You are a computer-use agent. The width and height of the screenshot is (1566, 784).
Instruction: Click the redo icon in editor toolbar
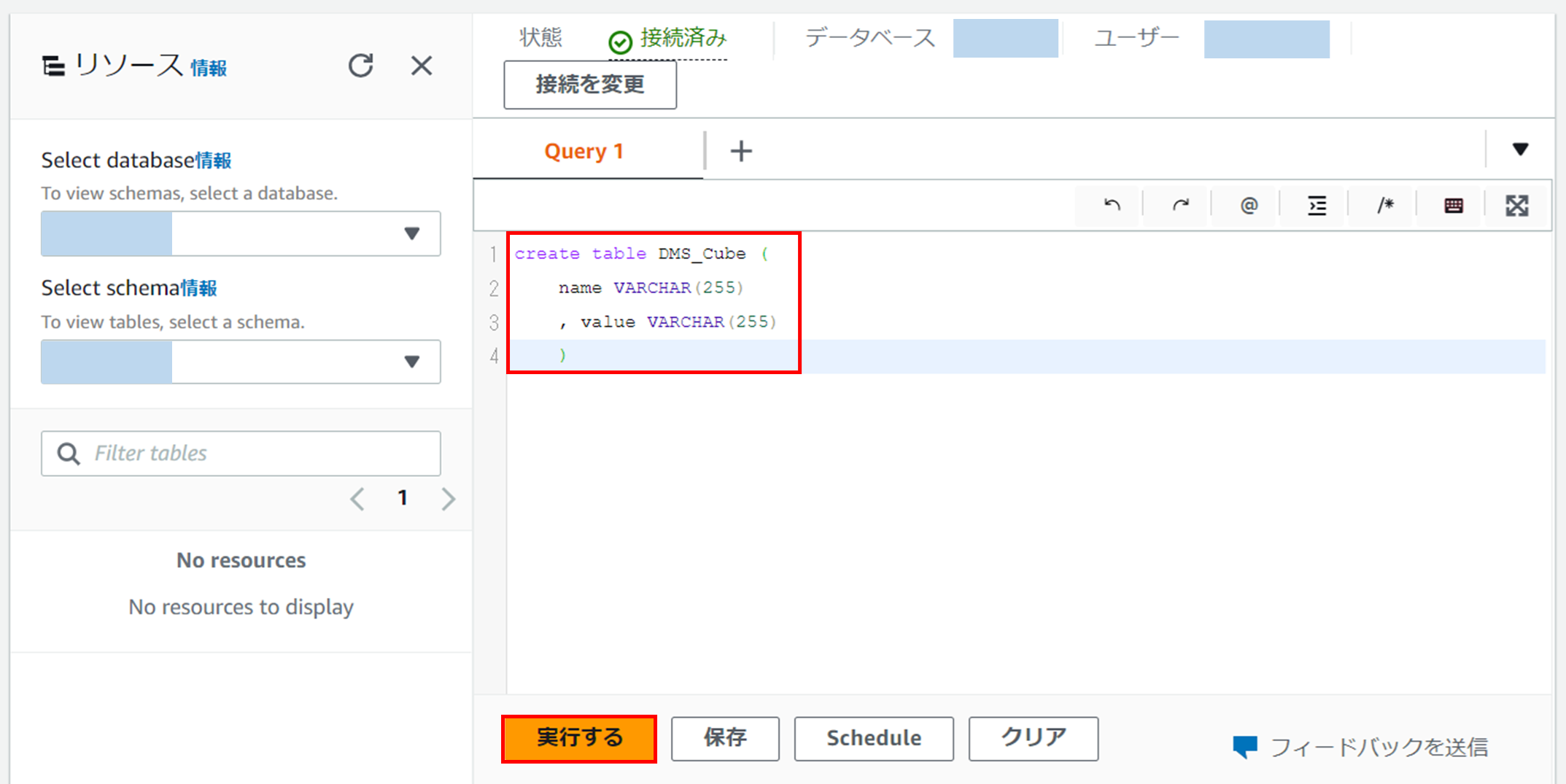tap(1180, 206)
